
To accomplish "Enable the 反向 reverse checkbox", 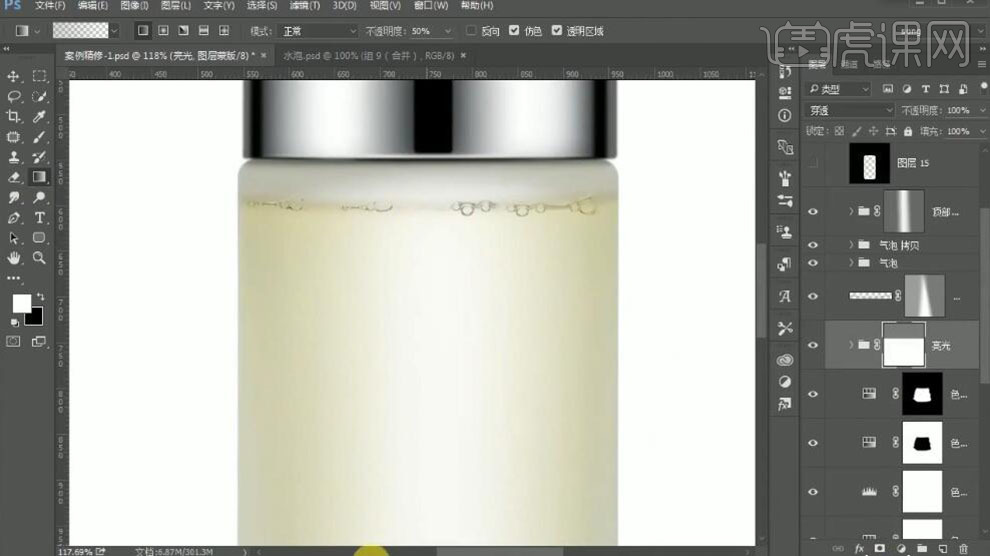I will pyautogui.click(x=471, y=30).
